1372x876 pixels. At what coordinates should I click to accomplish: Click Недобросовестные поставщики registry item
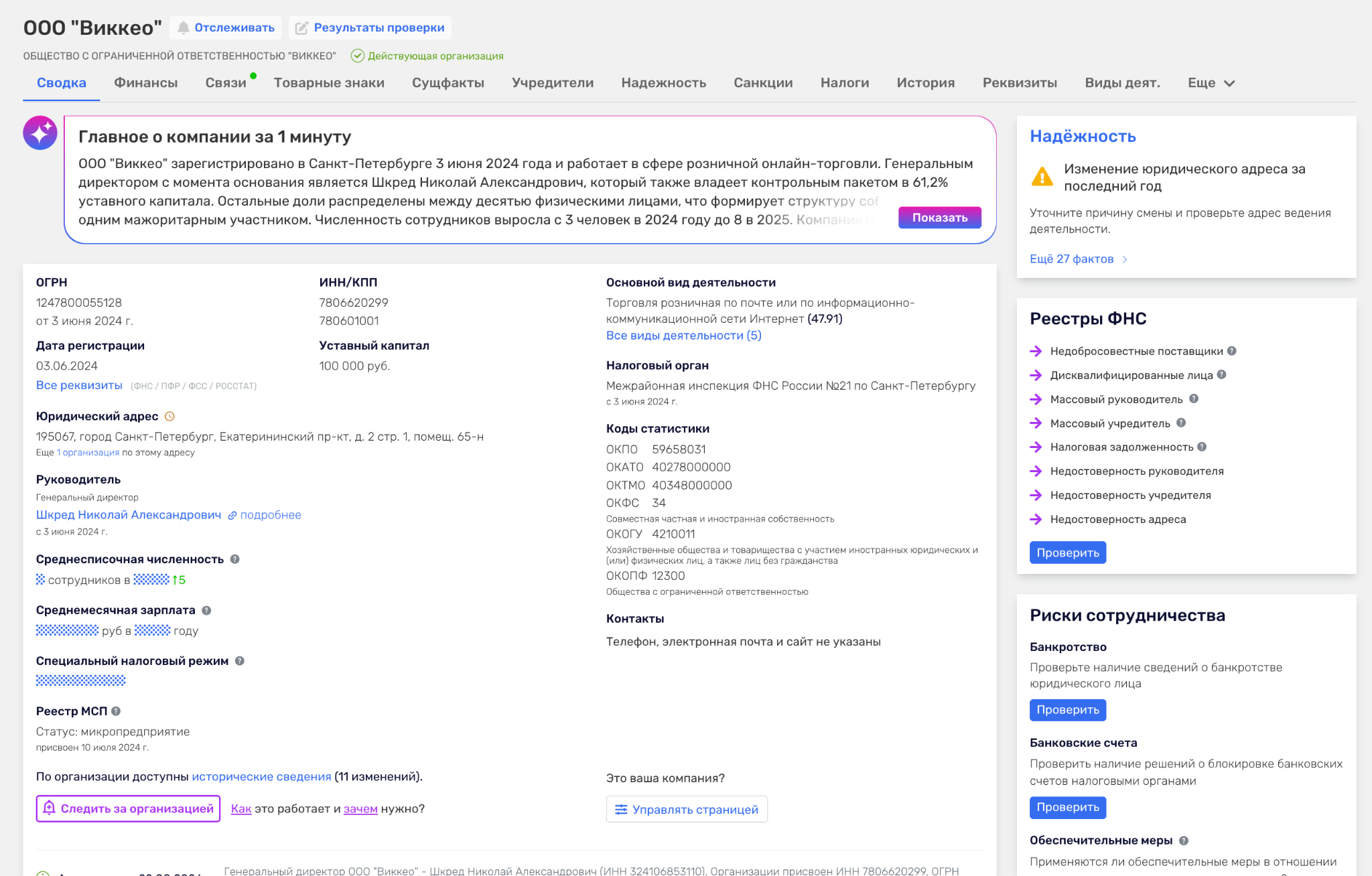click(x=1136, y=351)
